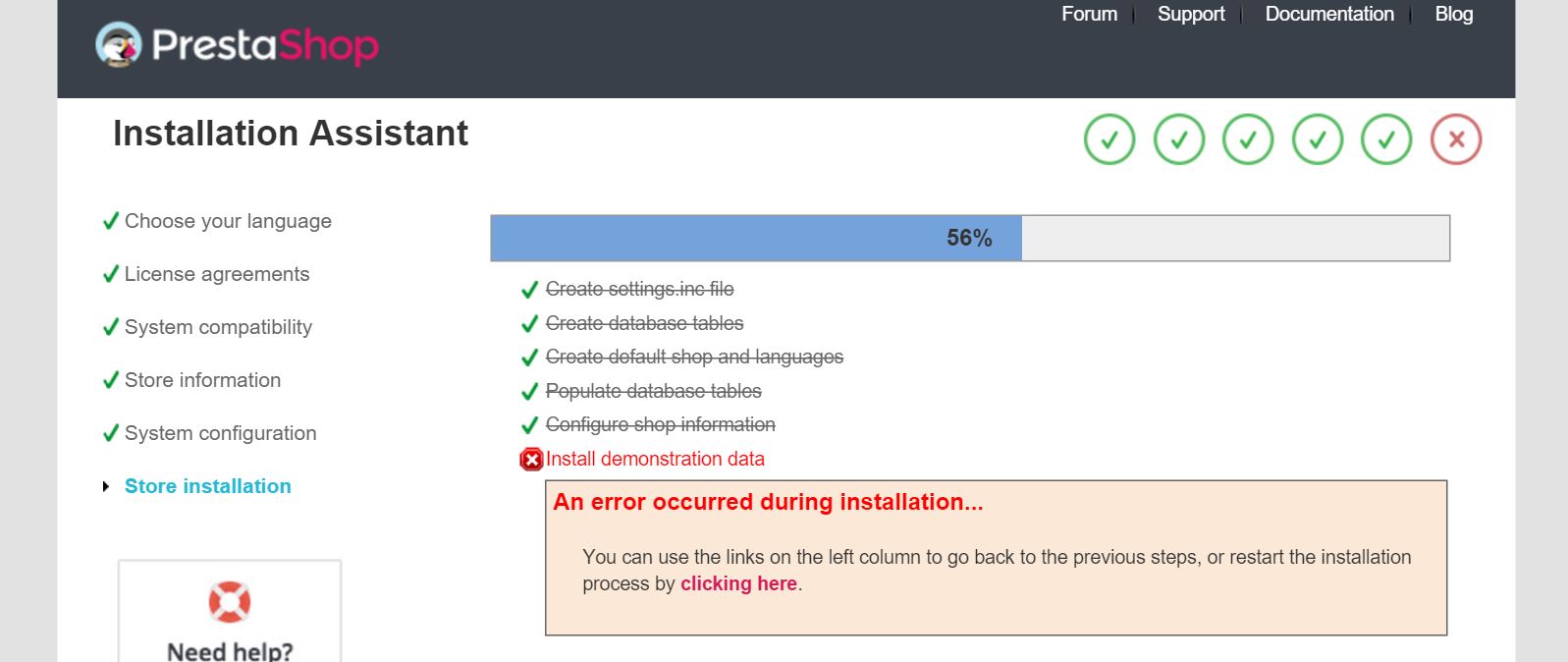Viewport: 1568px width, 662px height.
Task: Click the Install demonstration data step text
Action: click(x=655, y=459)
